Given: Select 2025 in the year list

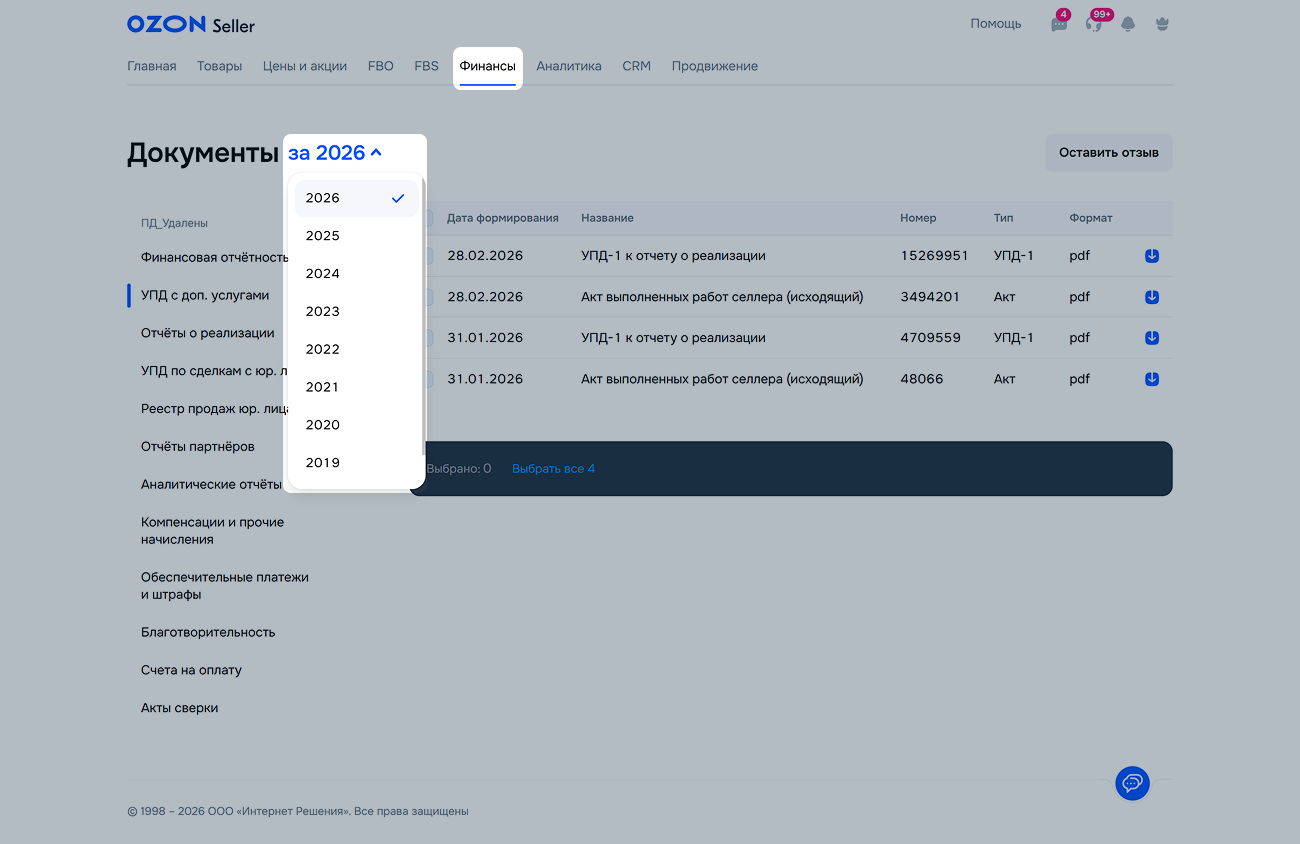Looking at the screenshot, I should (323, 236).
